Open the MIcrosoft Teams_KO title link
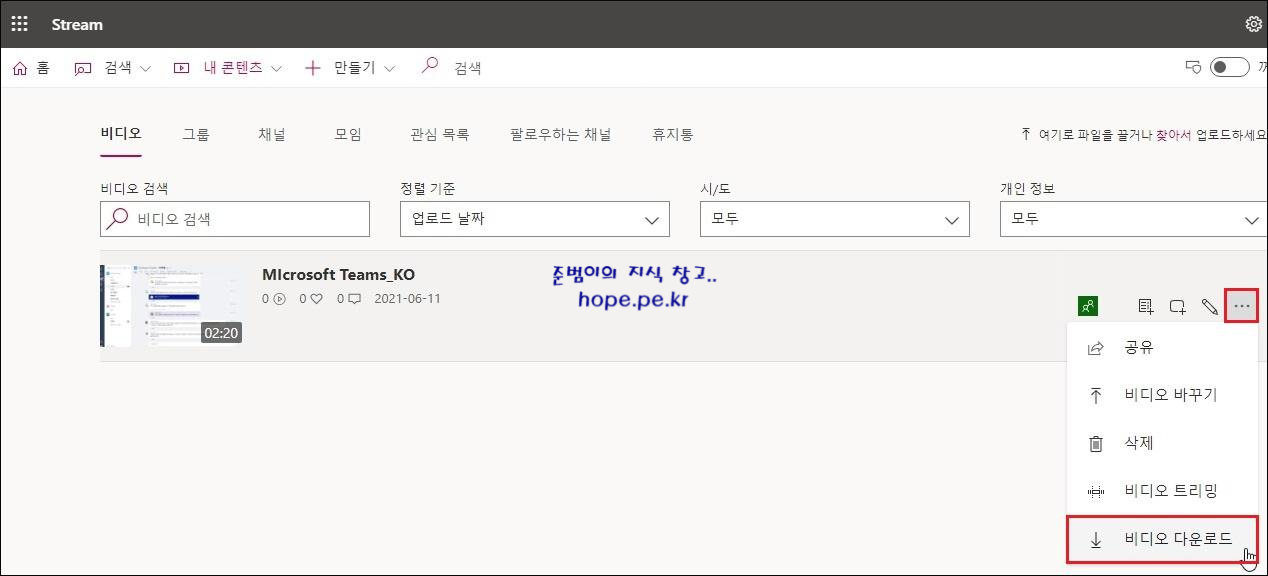This screenshot has width=1268, height=576. tap(338, 274)
